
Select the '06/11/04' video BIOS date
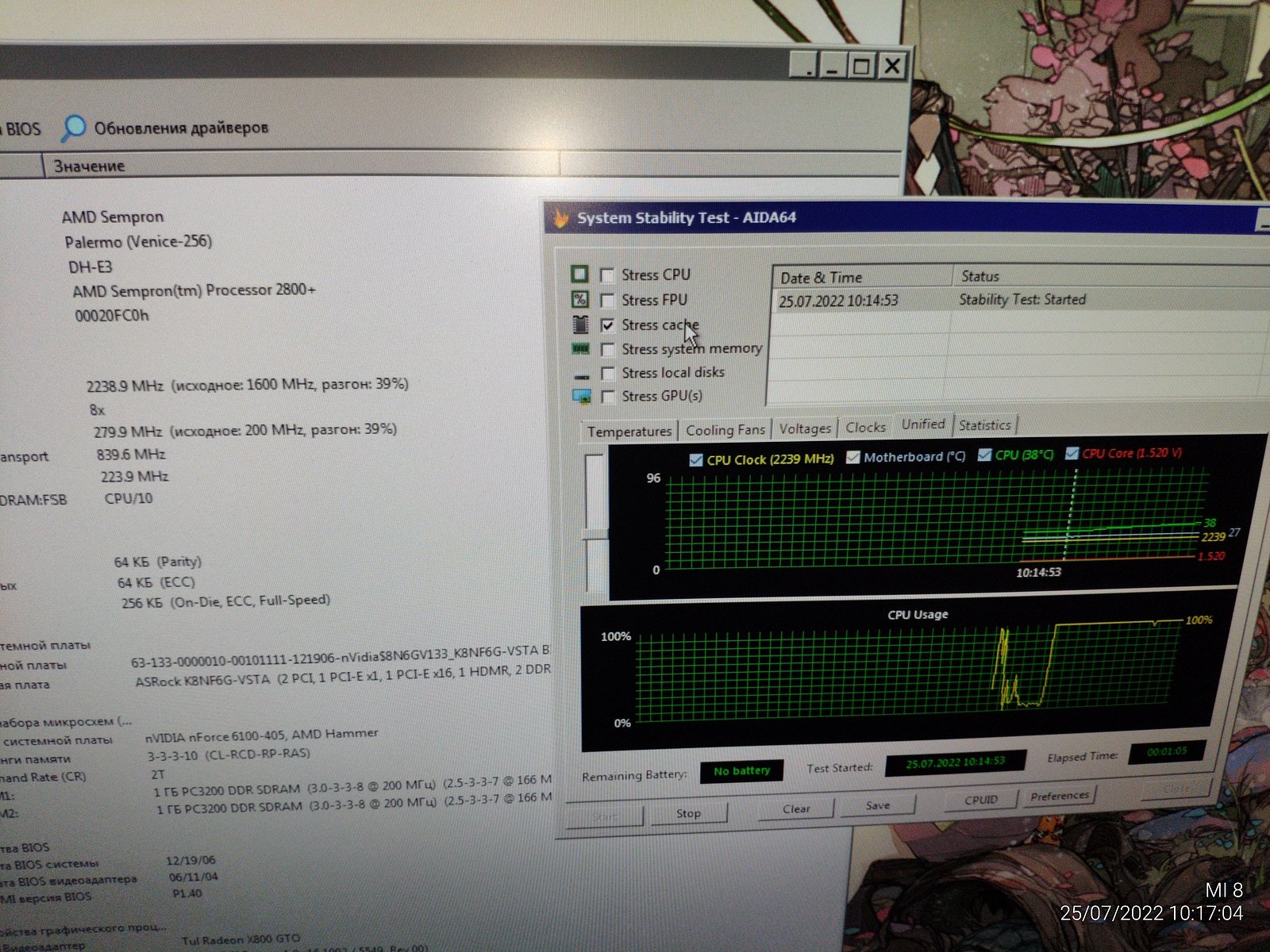(x=194, y=877)
